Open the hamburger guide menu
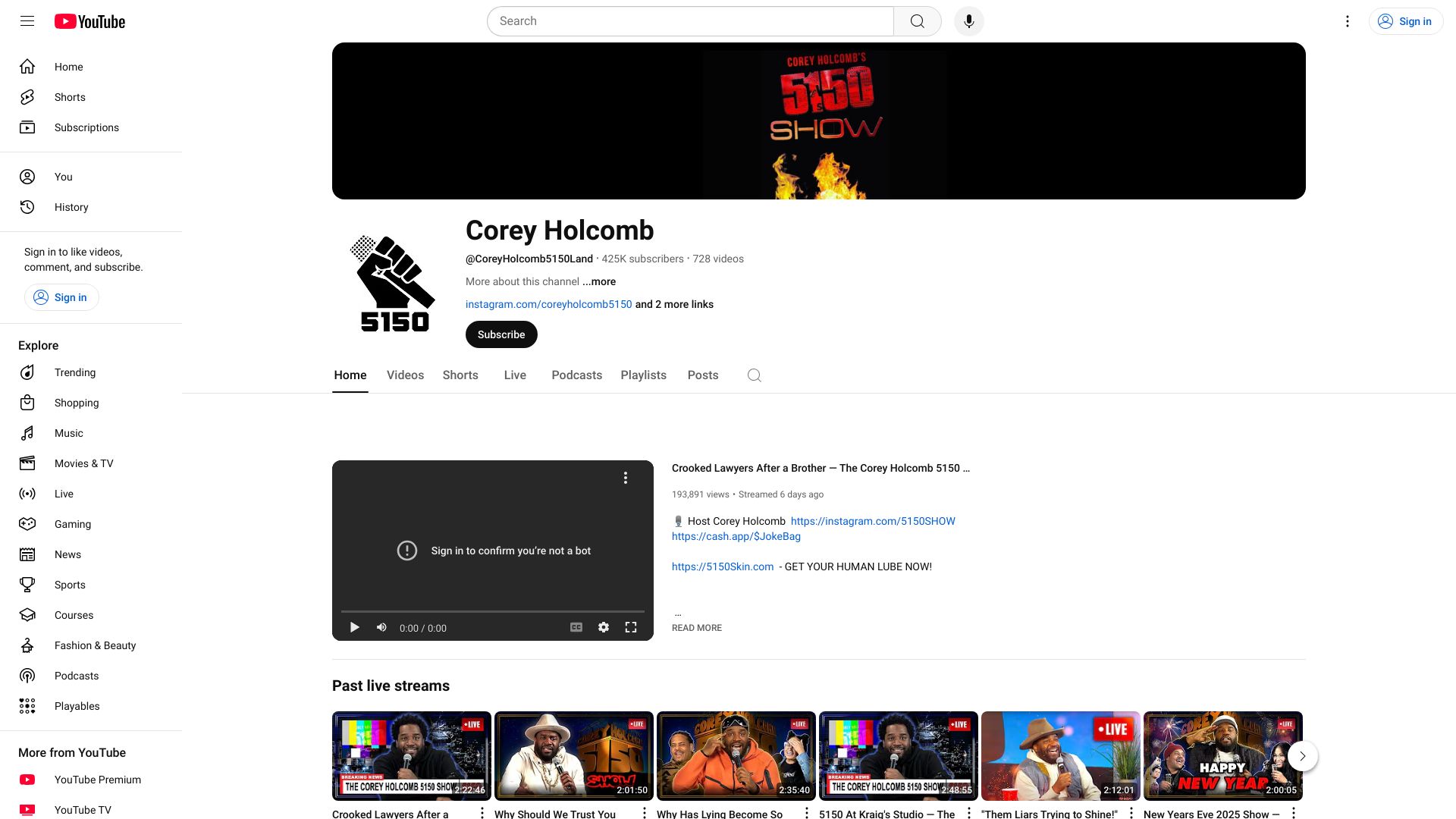 [27, 21]
